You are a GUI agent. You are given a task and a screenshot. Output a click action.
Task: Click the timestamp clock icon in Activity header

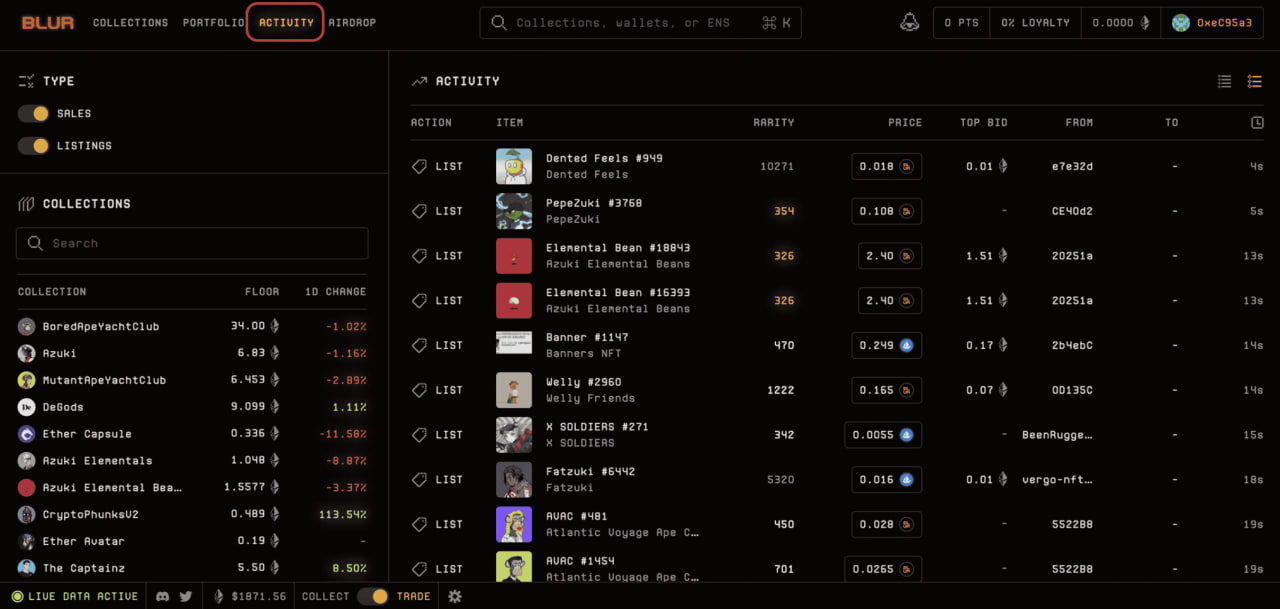(1257, 121)
